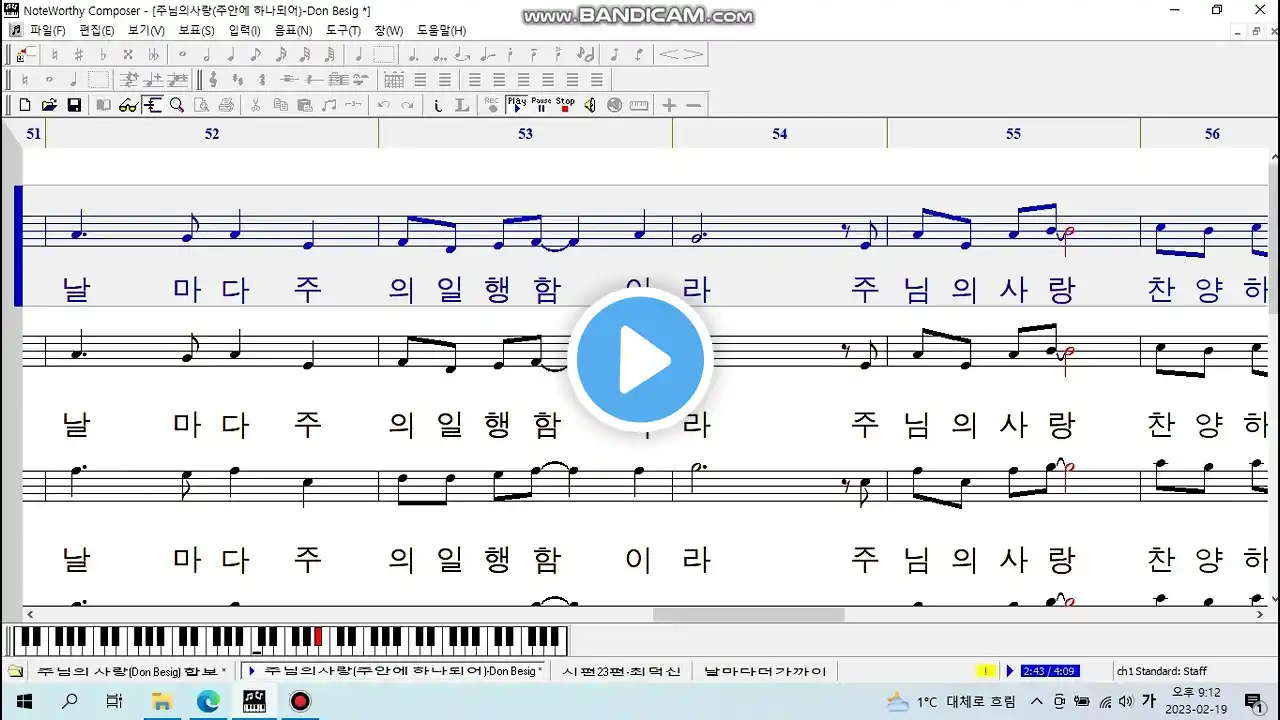
Task: Zoom out with minus icon
Action: point(693,105)
